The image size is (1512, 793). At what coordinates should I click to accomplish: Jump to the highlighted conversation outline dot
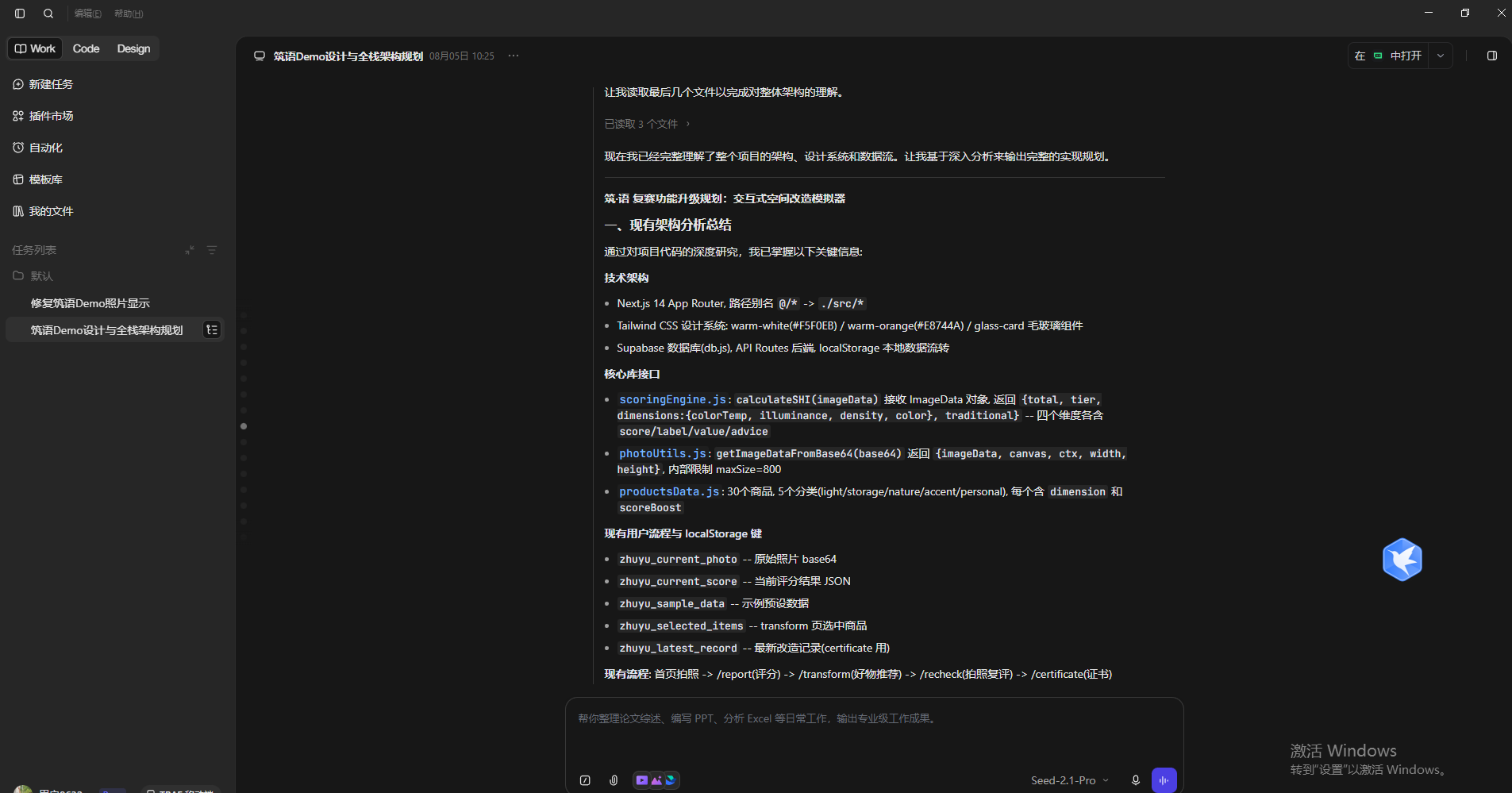pos(244,426)
